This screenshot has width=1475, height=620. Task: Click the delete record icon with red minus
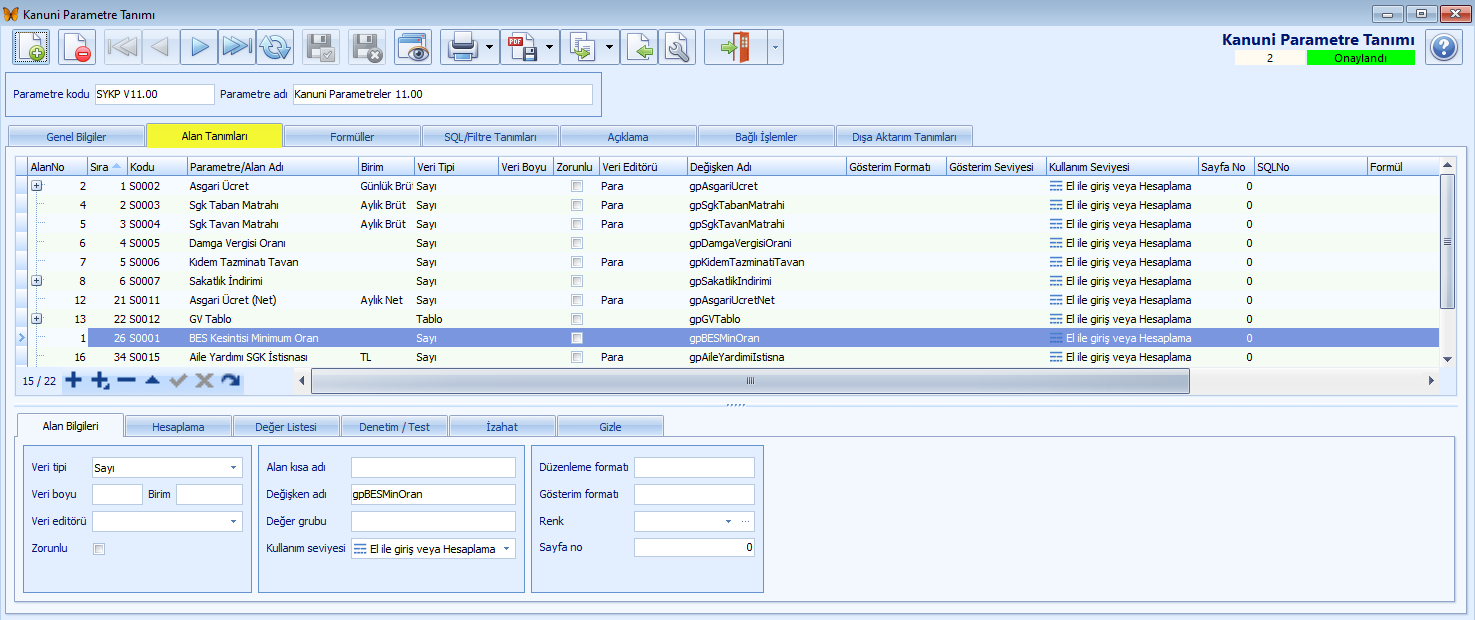click(77, 47)
